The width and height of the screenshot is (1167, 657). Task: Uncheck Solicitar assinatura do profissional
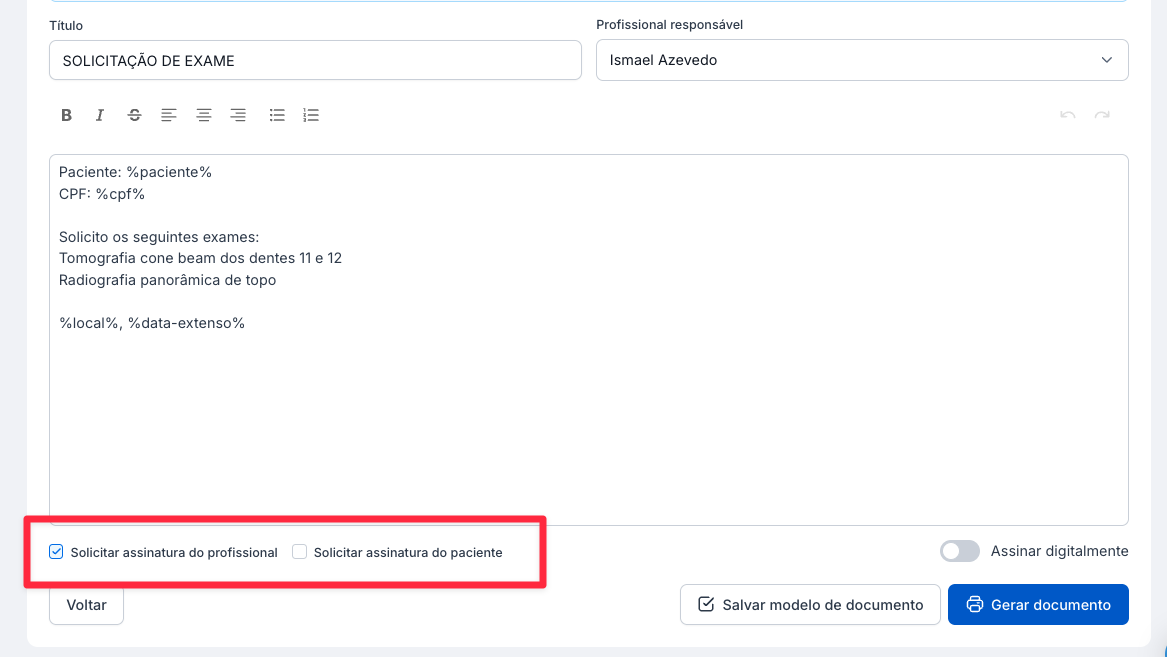click(x=57, y=552)
